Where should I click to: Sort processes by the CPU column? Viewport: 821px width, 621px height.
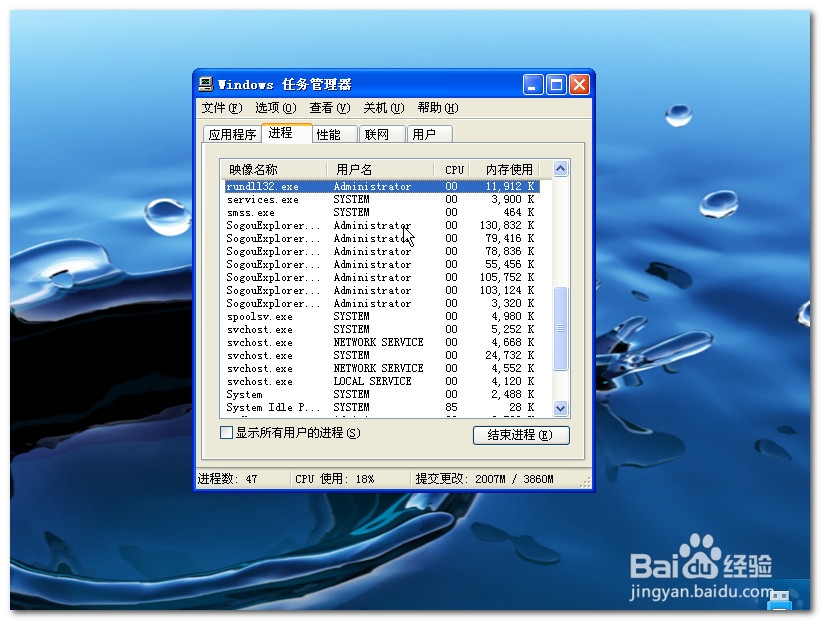point(452,169)
